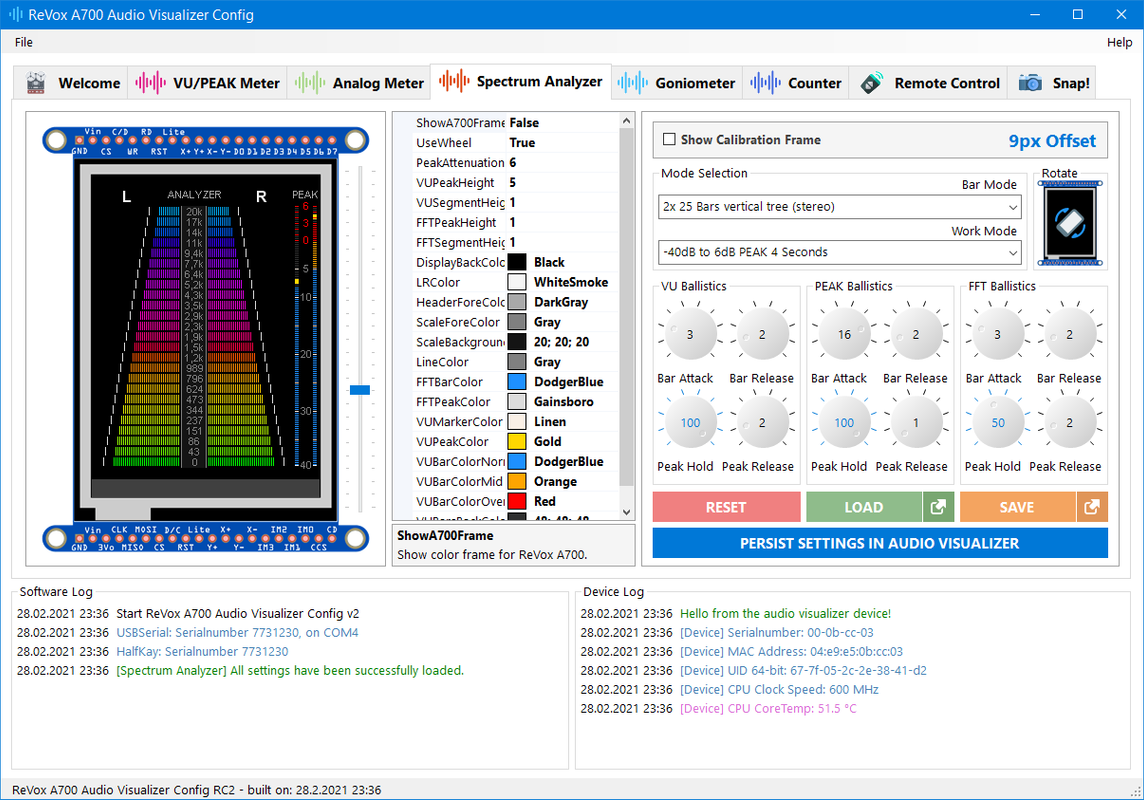This screenshot has width=1144, height=800.
Task: Click the VUBarColorOver Red swatch
Action: pyautogui.click(x=517, y=502)
